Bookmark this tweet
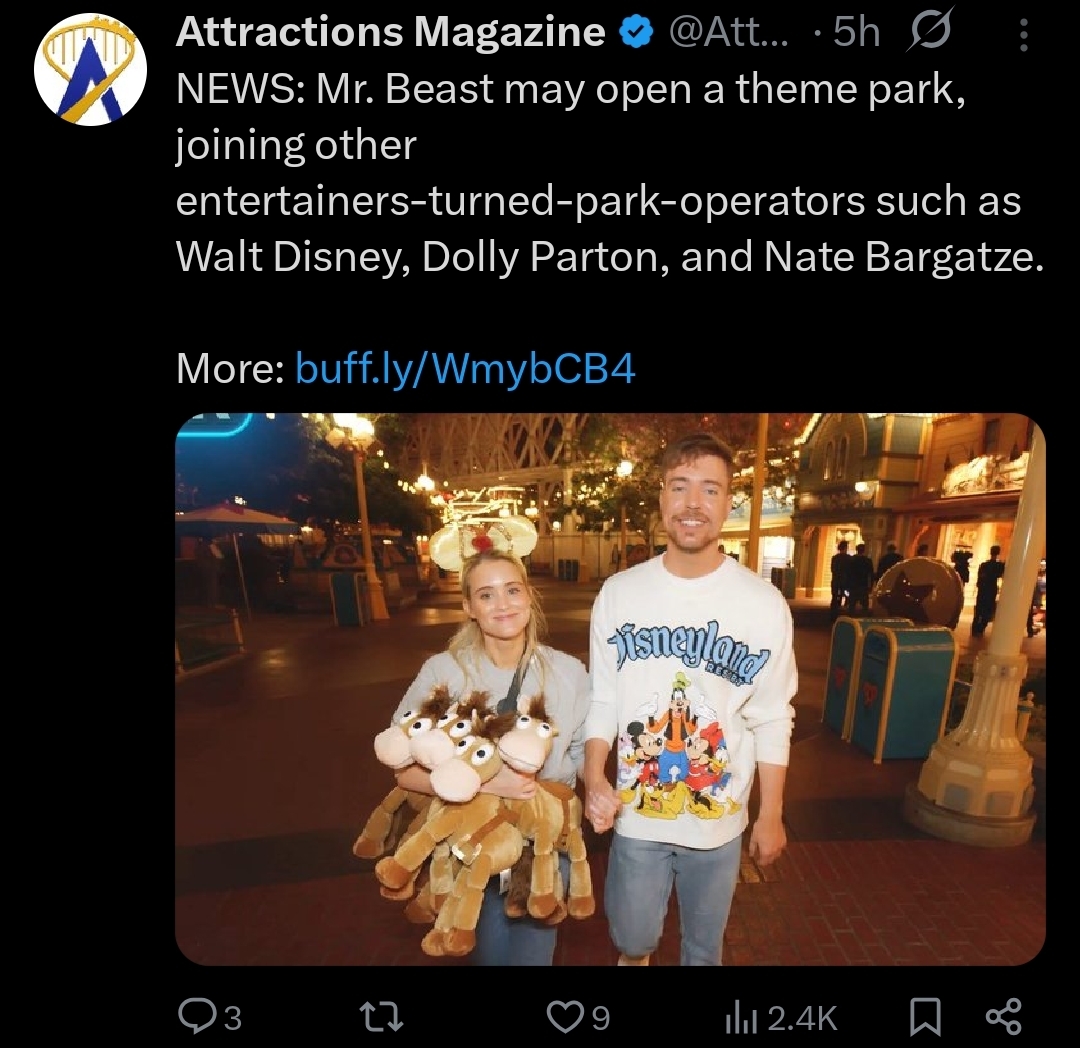1080x1048 pixels. coord(925,1018)
